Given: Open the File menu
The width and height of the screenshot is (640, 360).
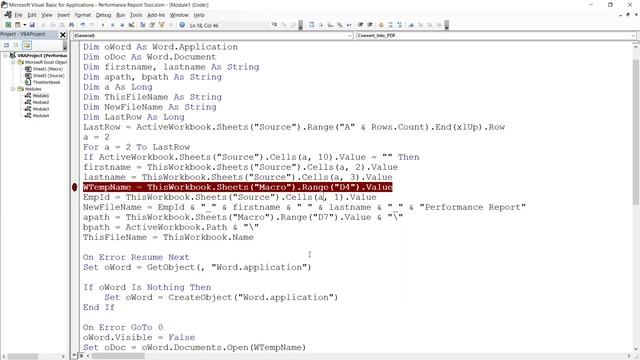Looking at the screenshot, I should tap(18, 15).
